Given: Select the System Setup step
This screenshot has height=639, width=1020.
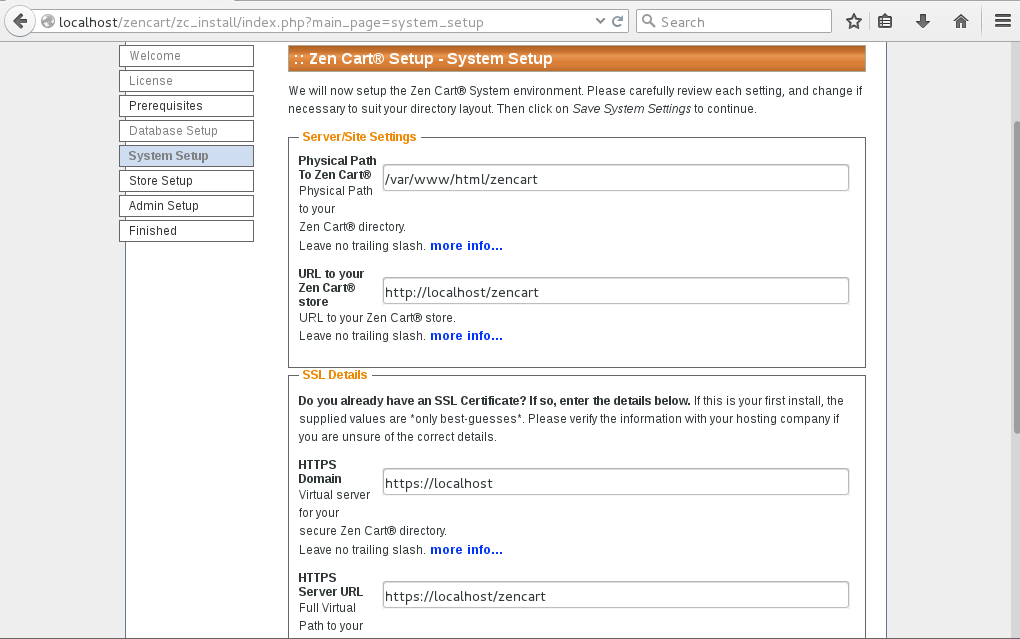Looking at the screenshot, I should [x=187, y=156].
